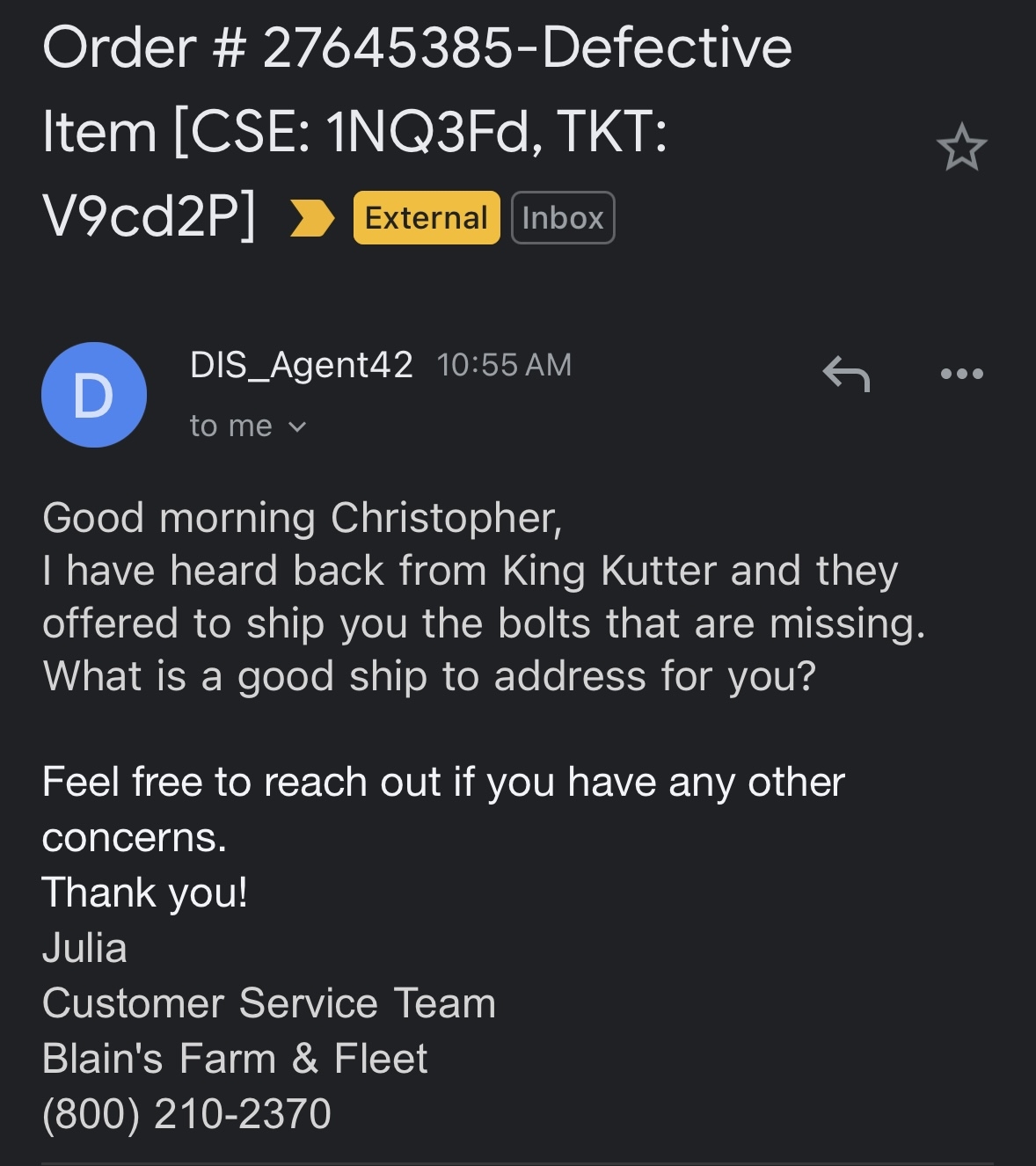Tap the DIS_Agent42 sender name
This screenshot has height=1166, width=1036.
pos(302,365)
